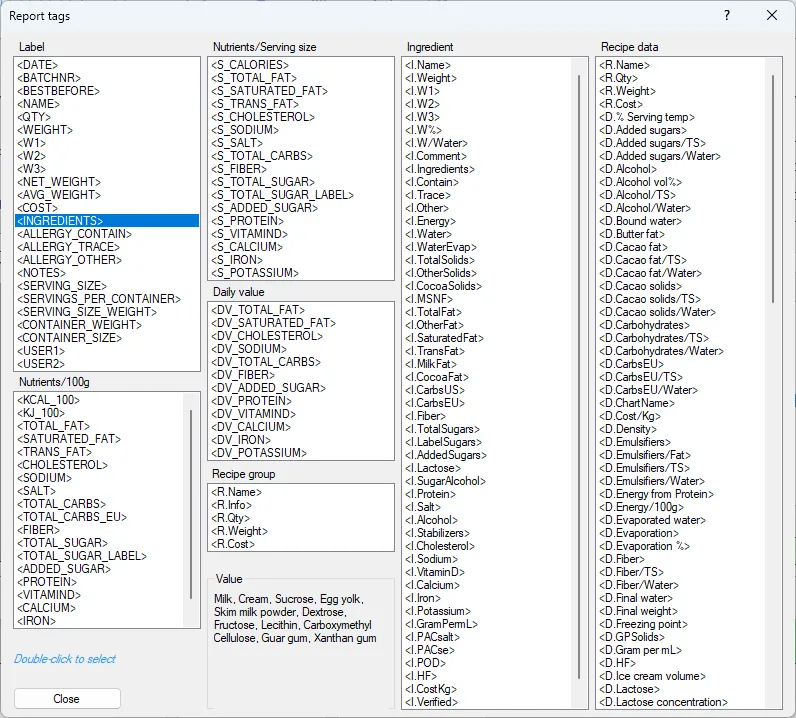Select the <INGREDIENTS> label tag

(x=107, y=221)
